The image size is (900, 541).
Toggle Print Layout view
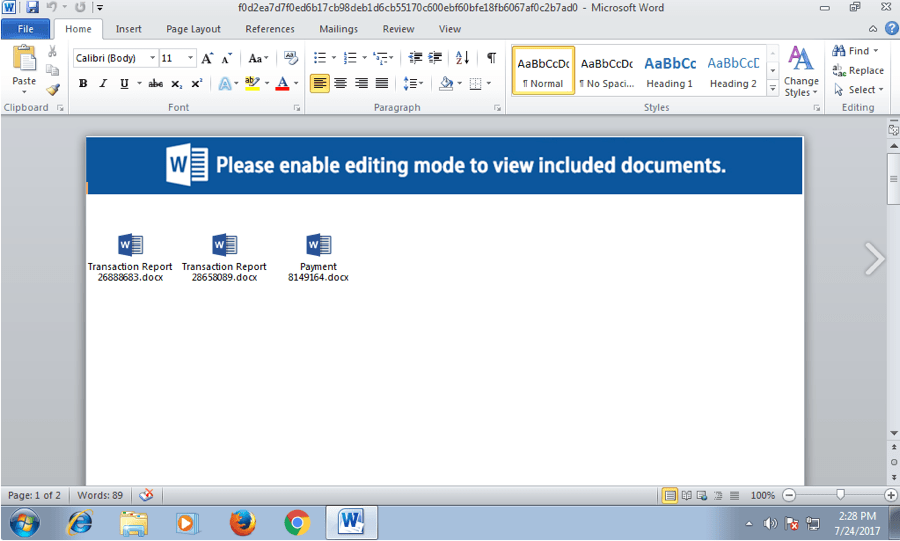[670, 496]
